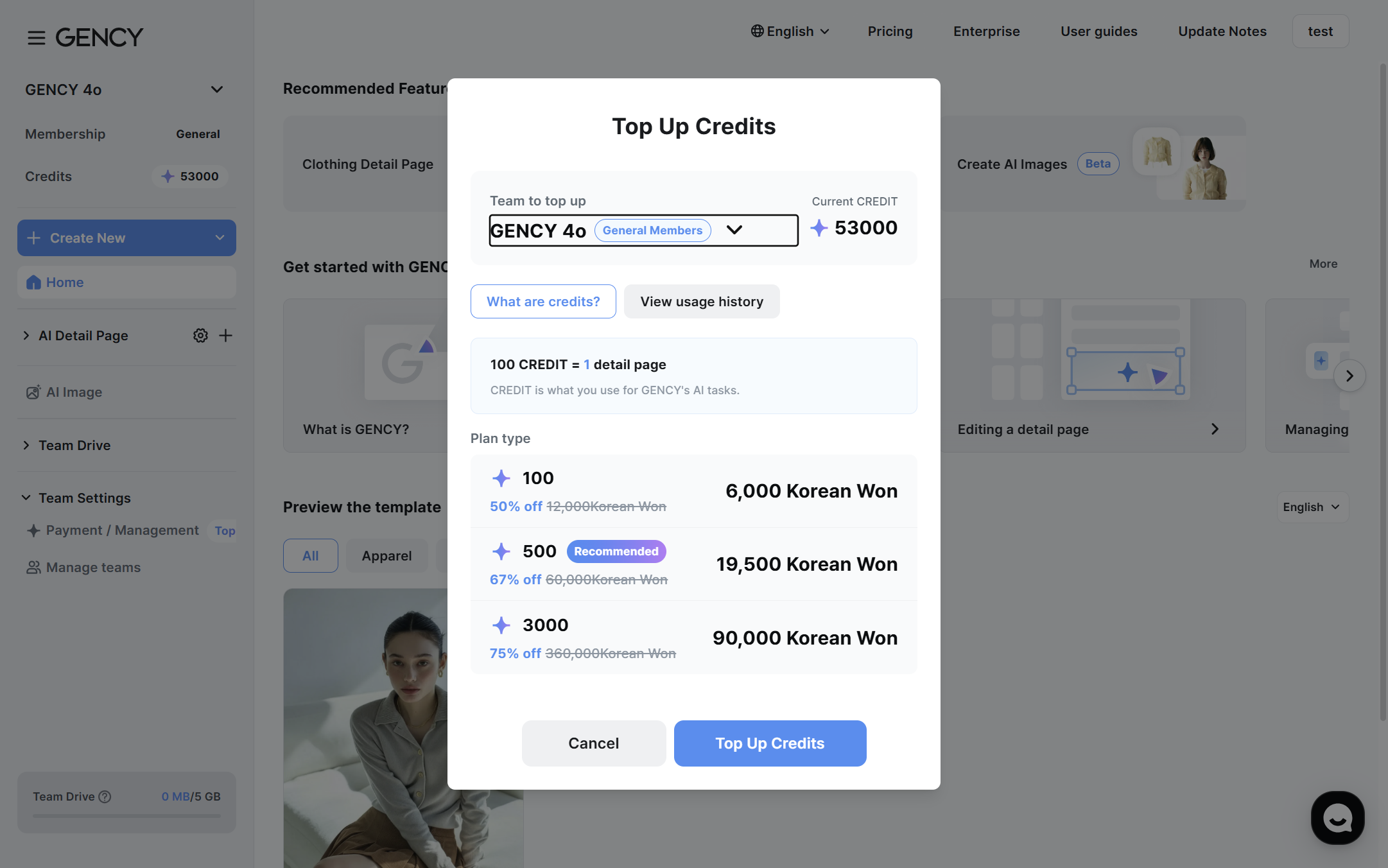
Task: Select the Apparel template tab
Action: tap(387, 556)
